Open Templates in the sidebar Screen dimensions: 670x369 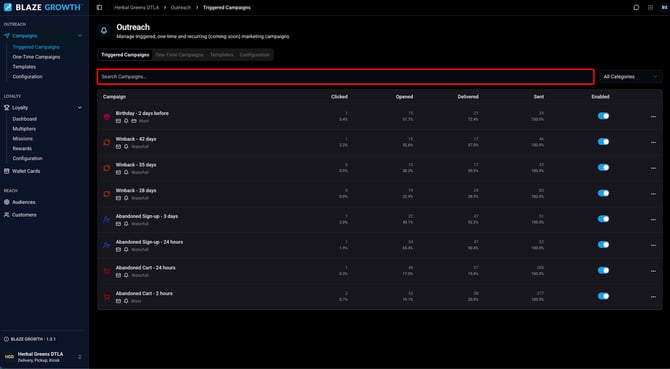(x=24, y=67)
